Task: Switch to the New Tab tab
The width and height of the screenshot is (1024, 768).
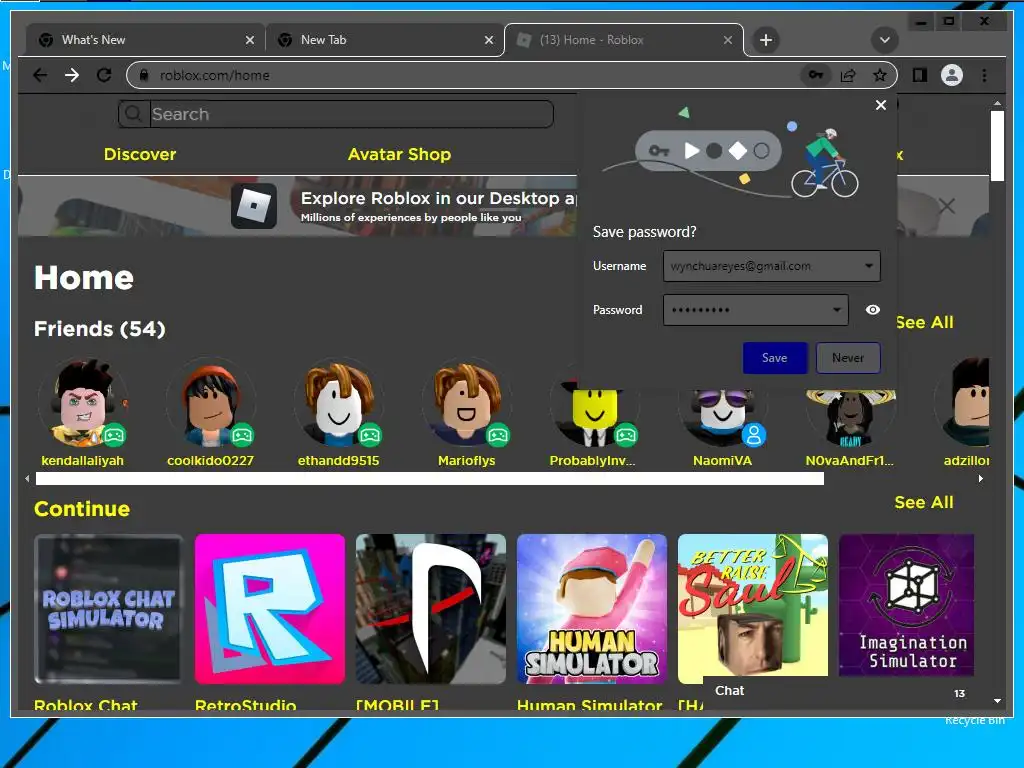Action: 384,40
